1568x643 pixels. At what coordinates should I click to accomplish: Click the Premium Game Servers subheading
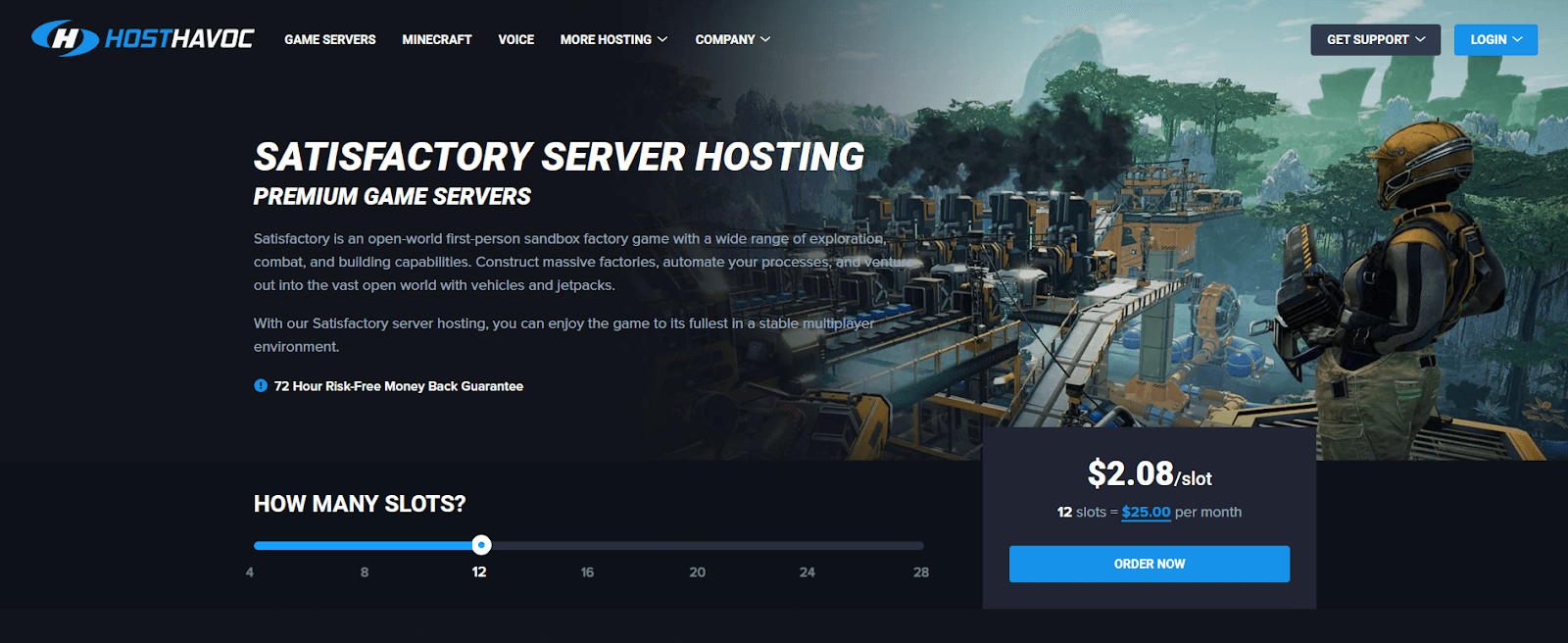pos(392,197)
